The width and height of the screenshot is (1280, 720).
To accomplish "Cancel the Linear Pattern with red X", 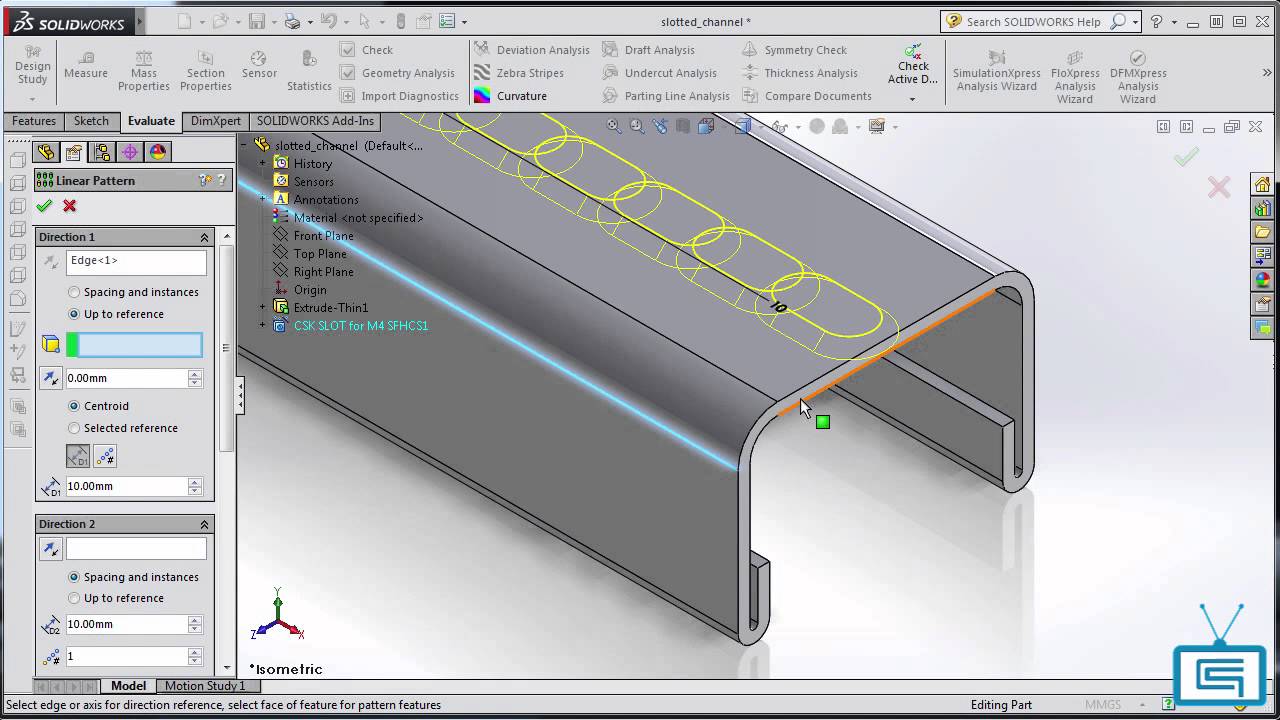I will point(69,206).
